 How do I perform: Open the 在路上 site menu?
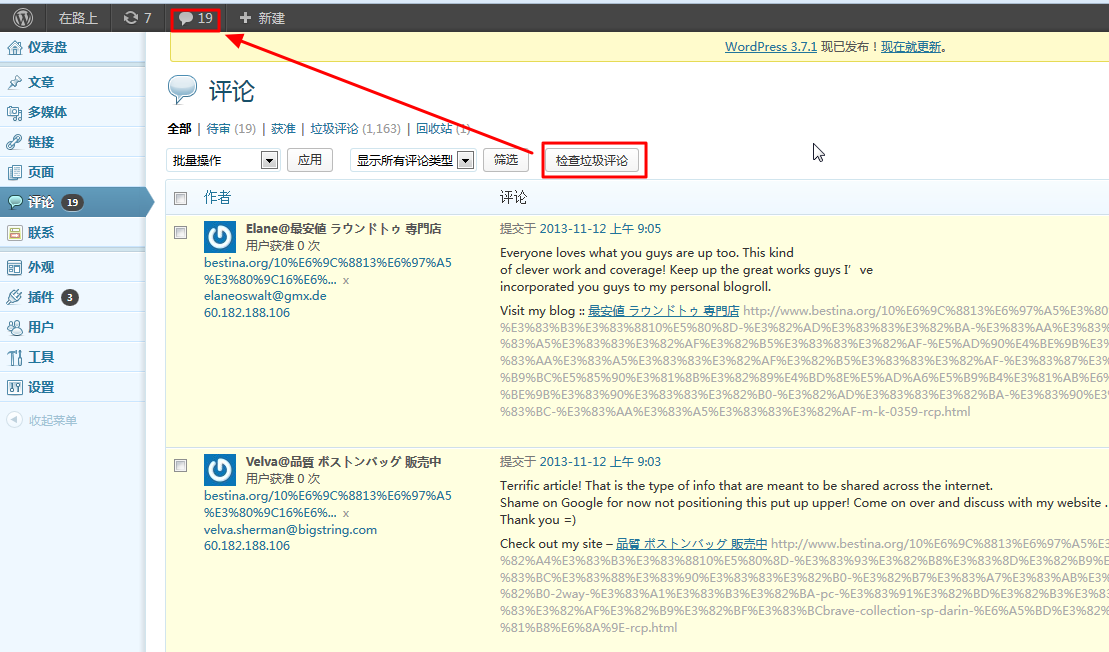pyautogui.click(x=78, y=18)
